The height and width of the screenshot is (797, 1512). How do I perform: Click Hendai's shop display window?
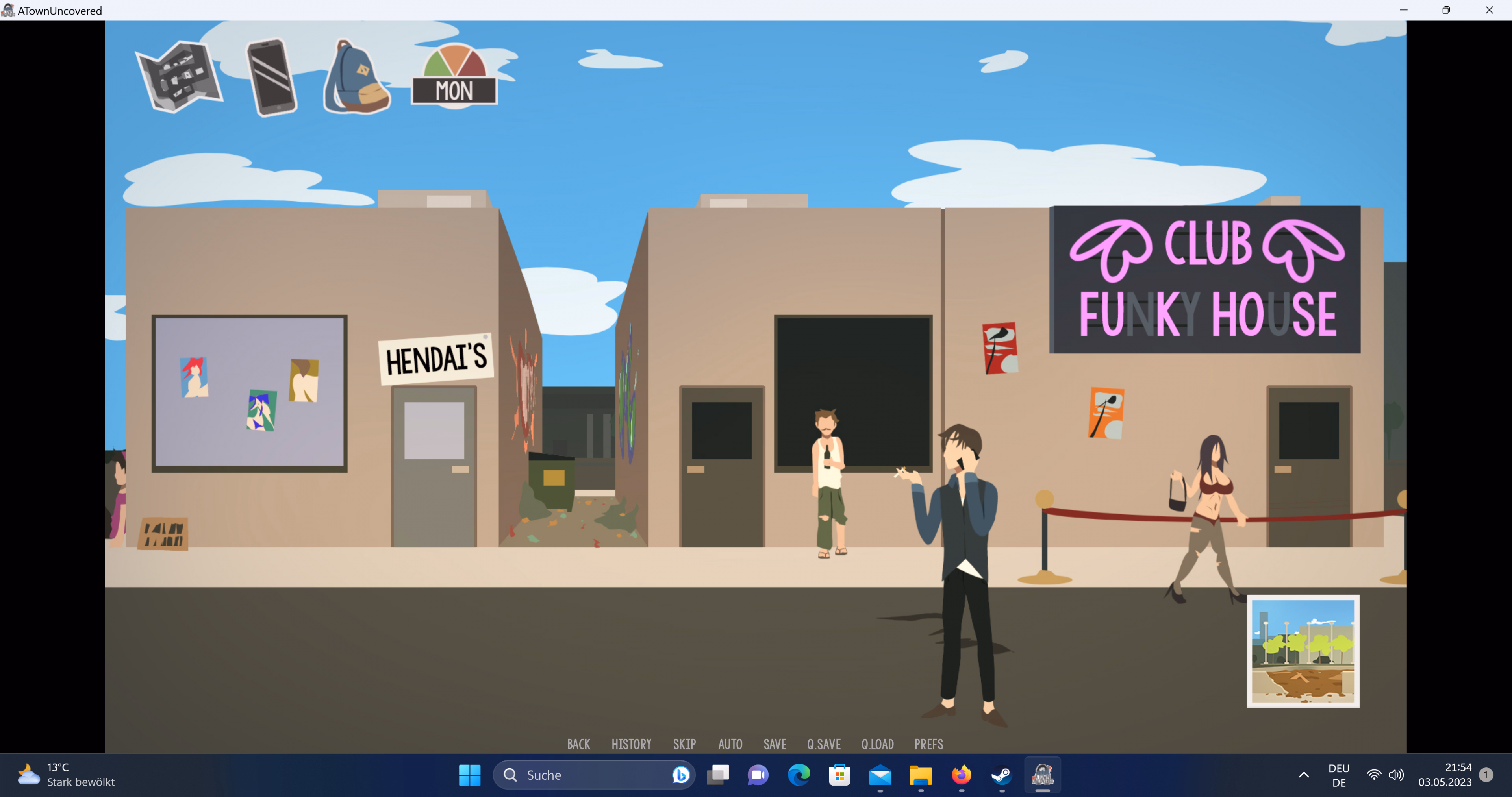(x=250, y=394)
